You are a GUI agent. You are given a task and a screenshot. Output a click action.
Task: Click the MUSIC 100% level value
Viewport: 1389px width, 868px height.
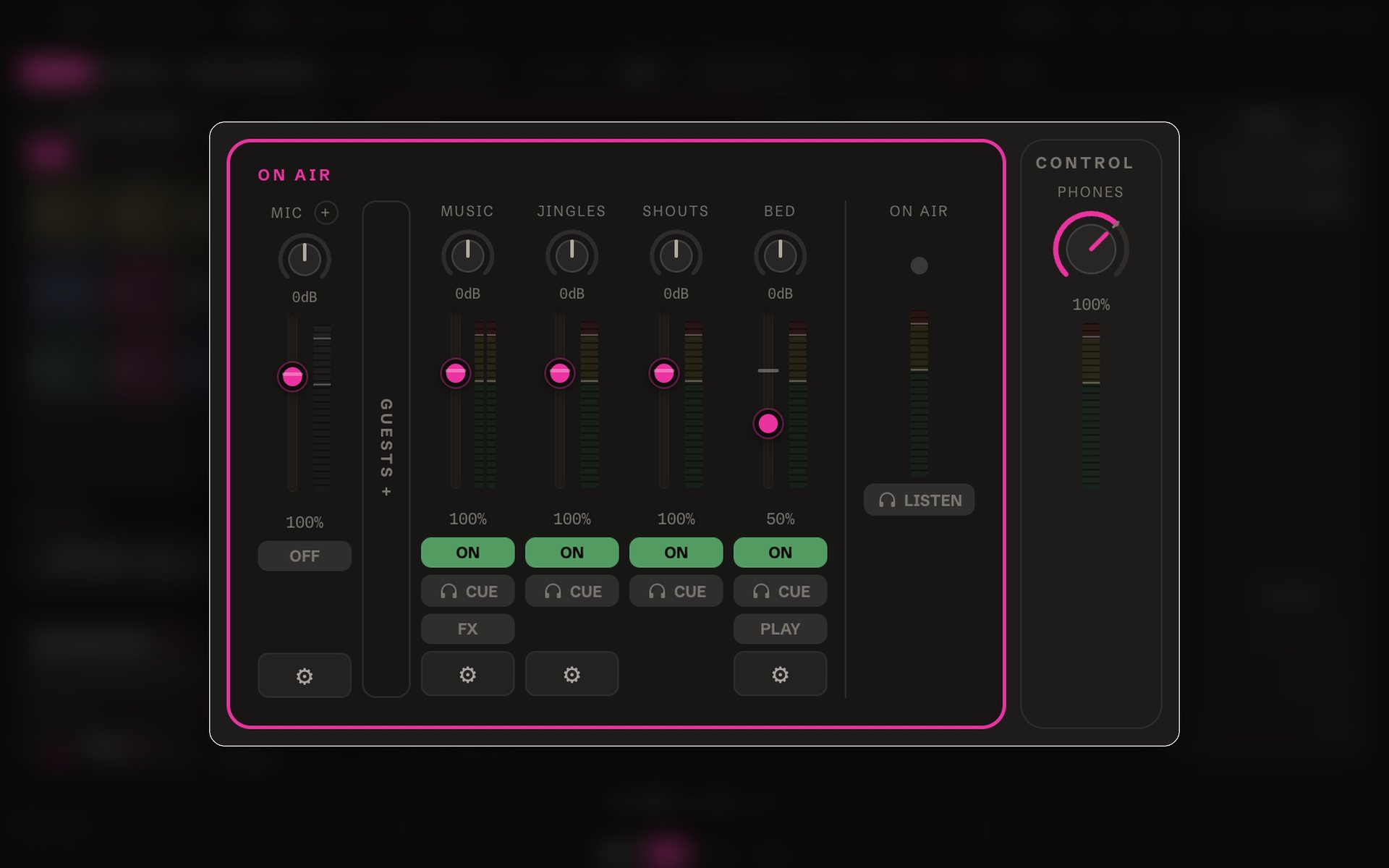467,519
